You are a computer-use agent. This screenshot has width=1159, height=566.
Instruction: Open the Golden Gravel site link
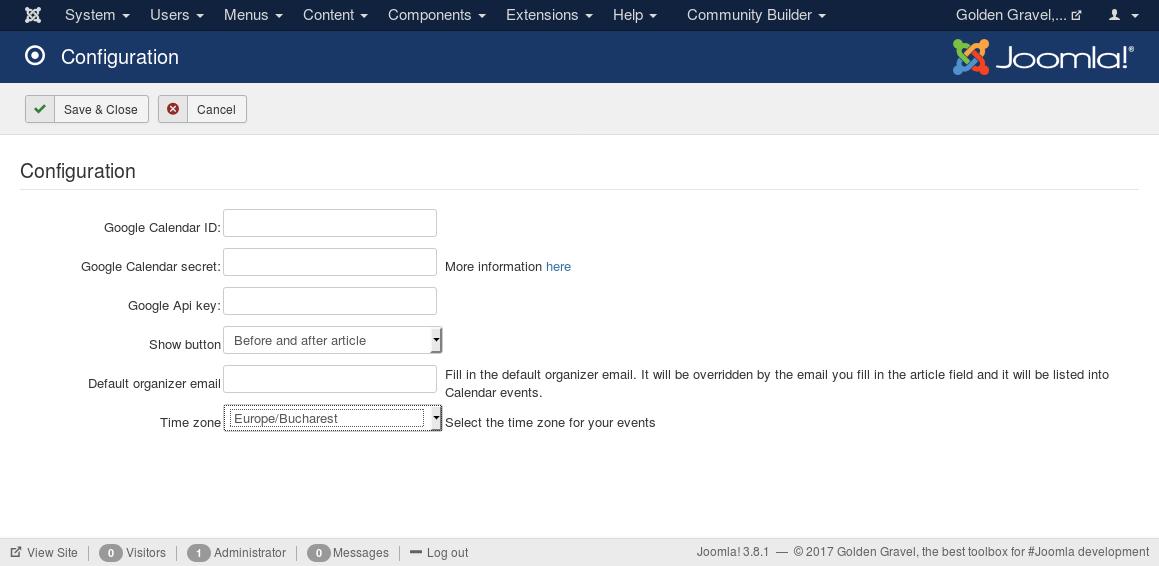coord(1019,15)
